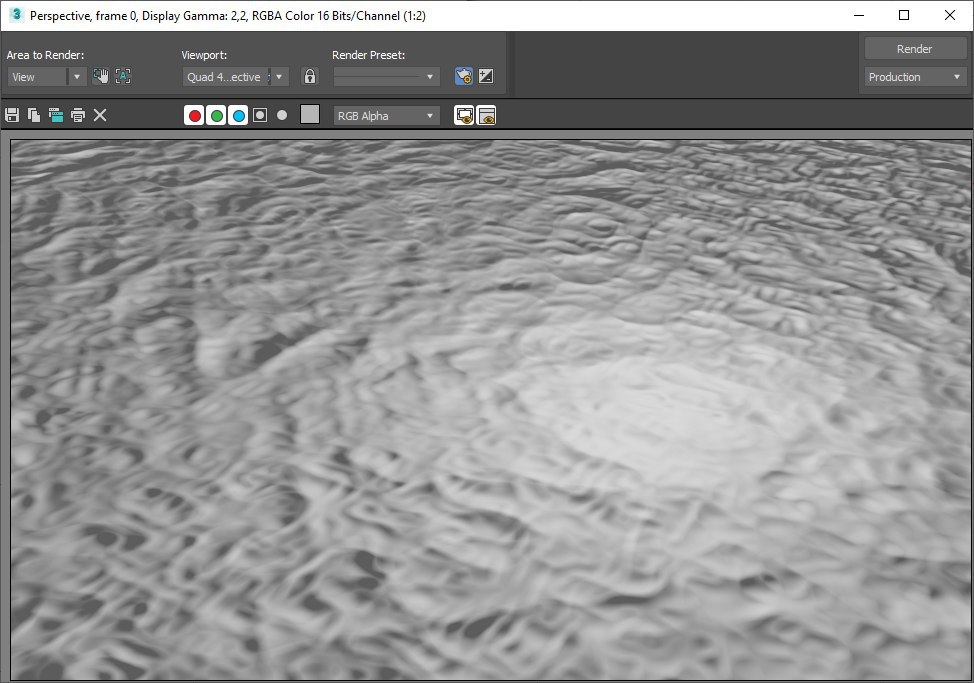Open the Render Preset dropdown
The image size is (974, 683).
pos(386,77)
